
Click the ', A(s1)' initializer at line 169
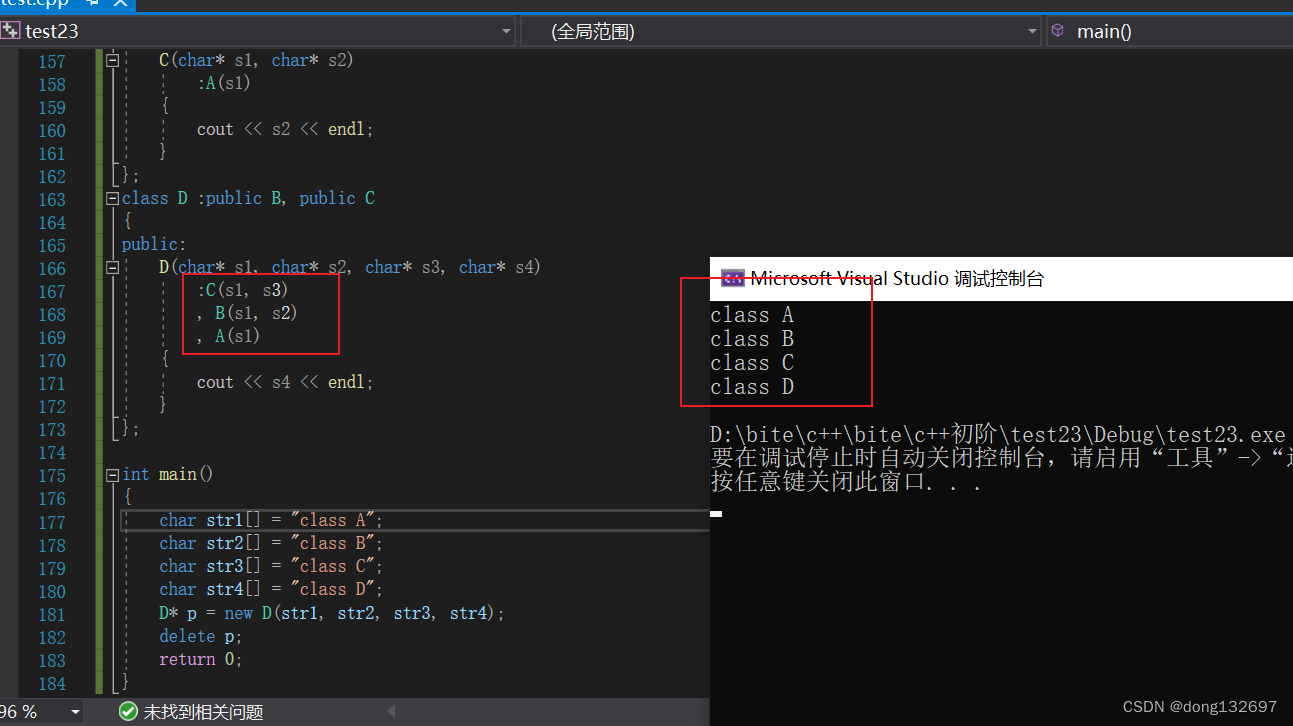point(229,336)
